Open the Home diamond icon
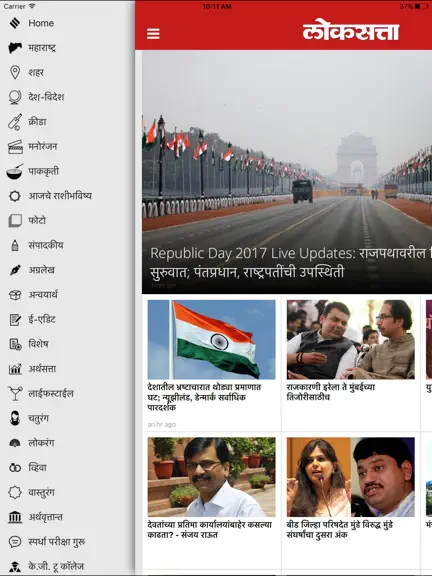 [x=15, y=23]
